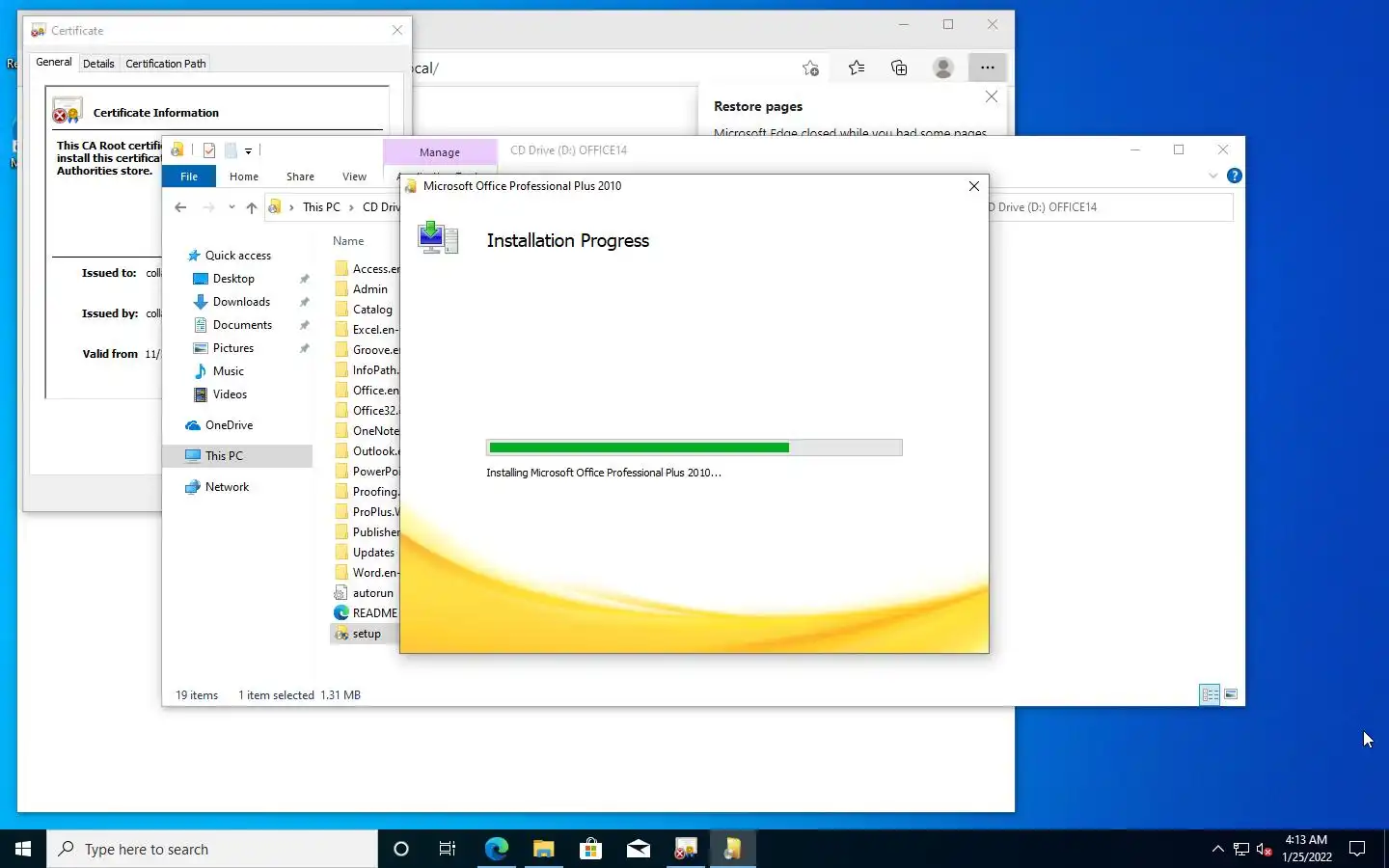This screenshot has width=1389, height=868.
Task: Open Documents in navigation pane
Action: (x=242, y=325)
